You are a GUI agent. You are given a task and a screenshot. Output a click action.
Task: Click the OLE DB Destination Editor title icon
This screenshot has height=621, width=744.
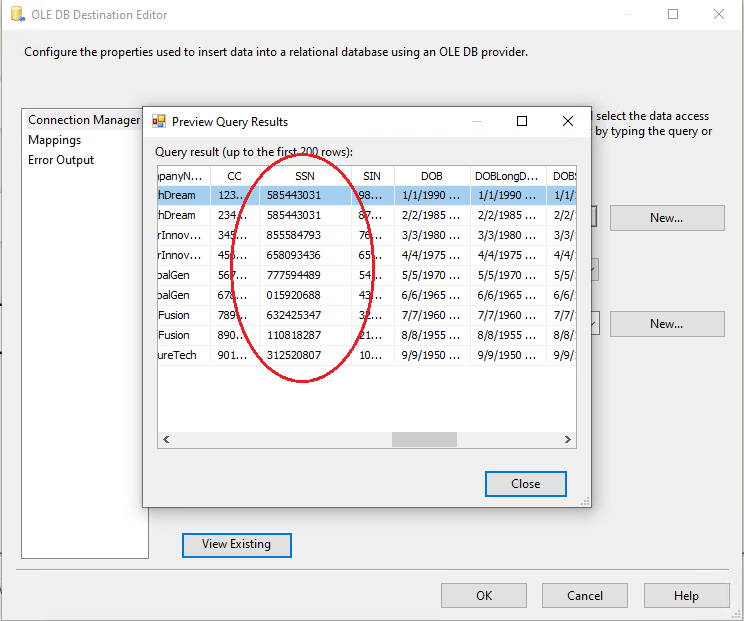point(15,15)
